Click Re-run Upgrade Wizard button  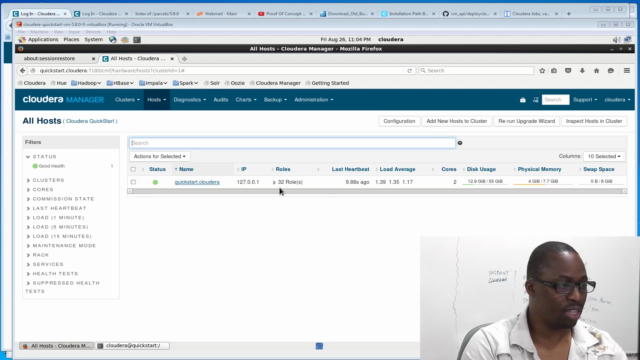[527, 121]
